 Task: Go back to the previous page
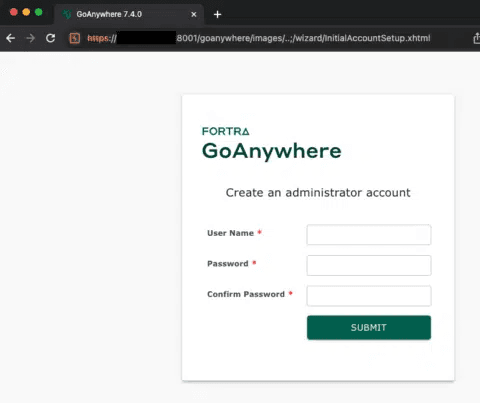coord(11,38)
